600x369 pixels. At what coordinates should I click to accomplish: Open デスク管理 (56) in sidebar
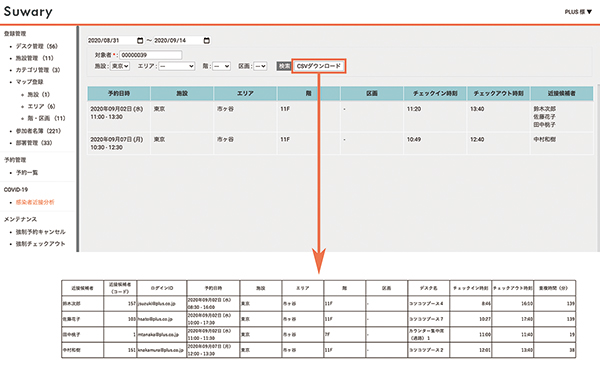pos(36,46)
